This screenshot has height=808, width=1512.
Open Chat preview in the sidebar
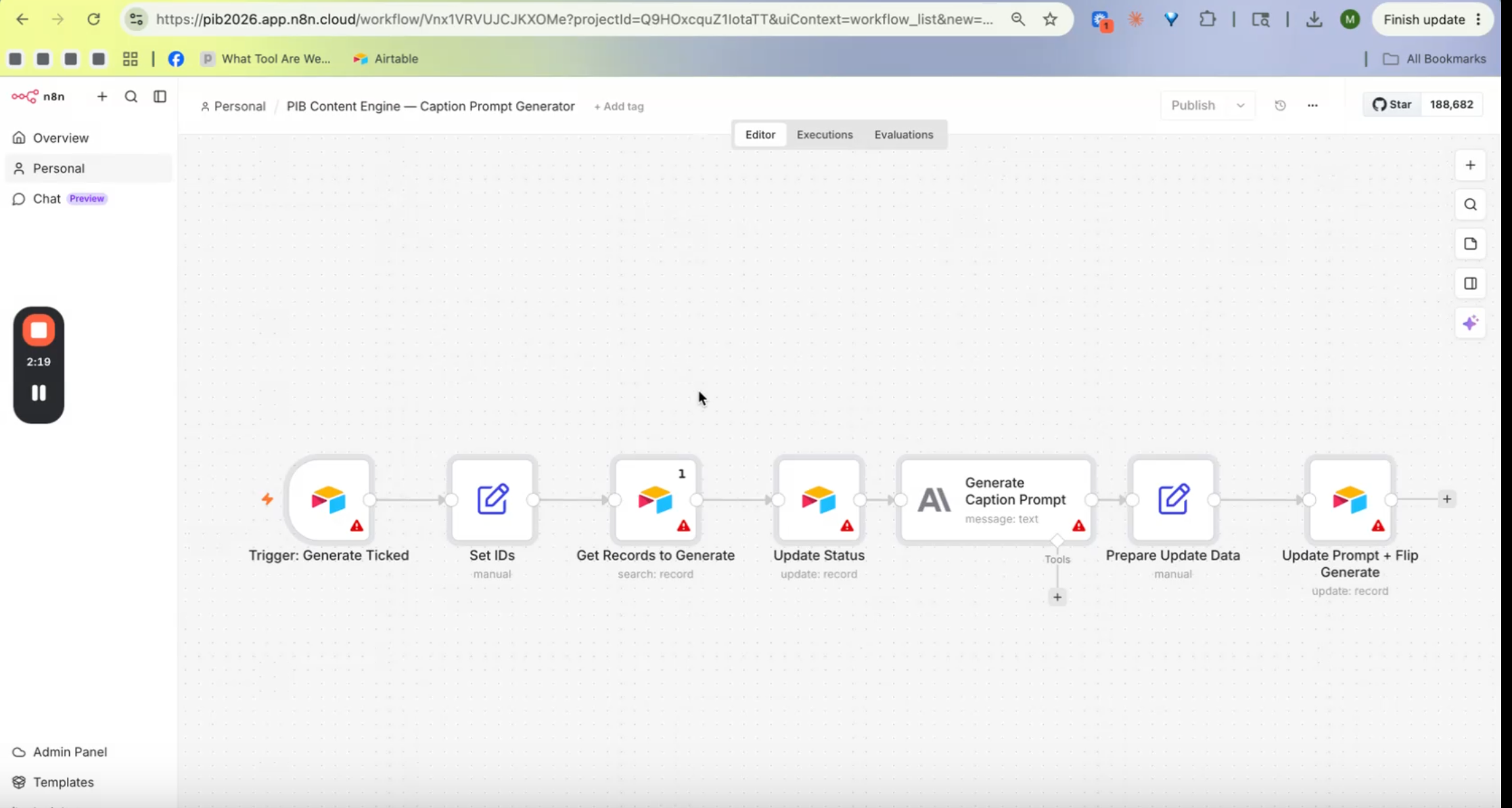click(x=88, y=199)
